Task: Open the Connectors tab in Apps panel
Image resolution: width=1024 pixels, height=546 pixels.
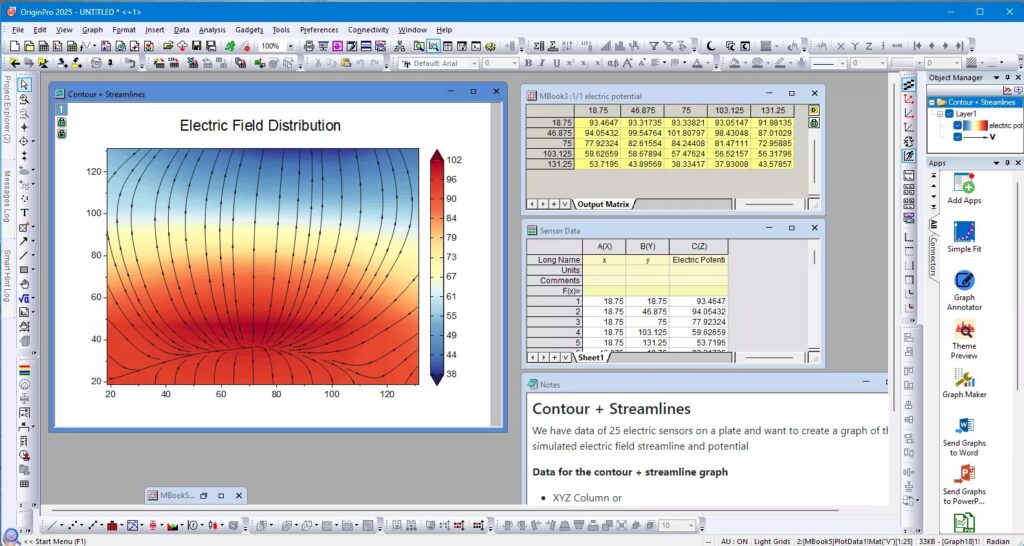Action: point(933,245)
